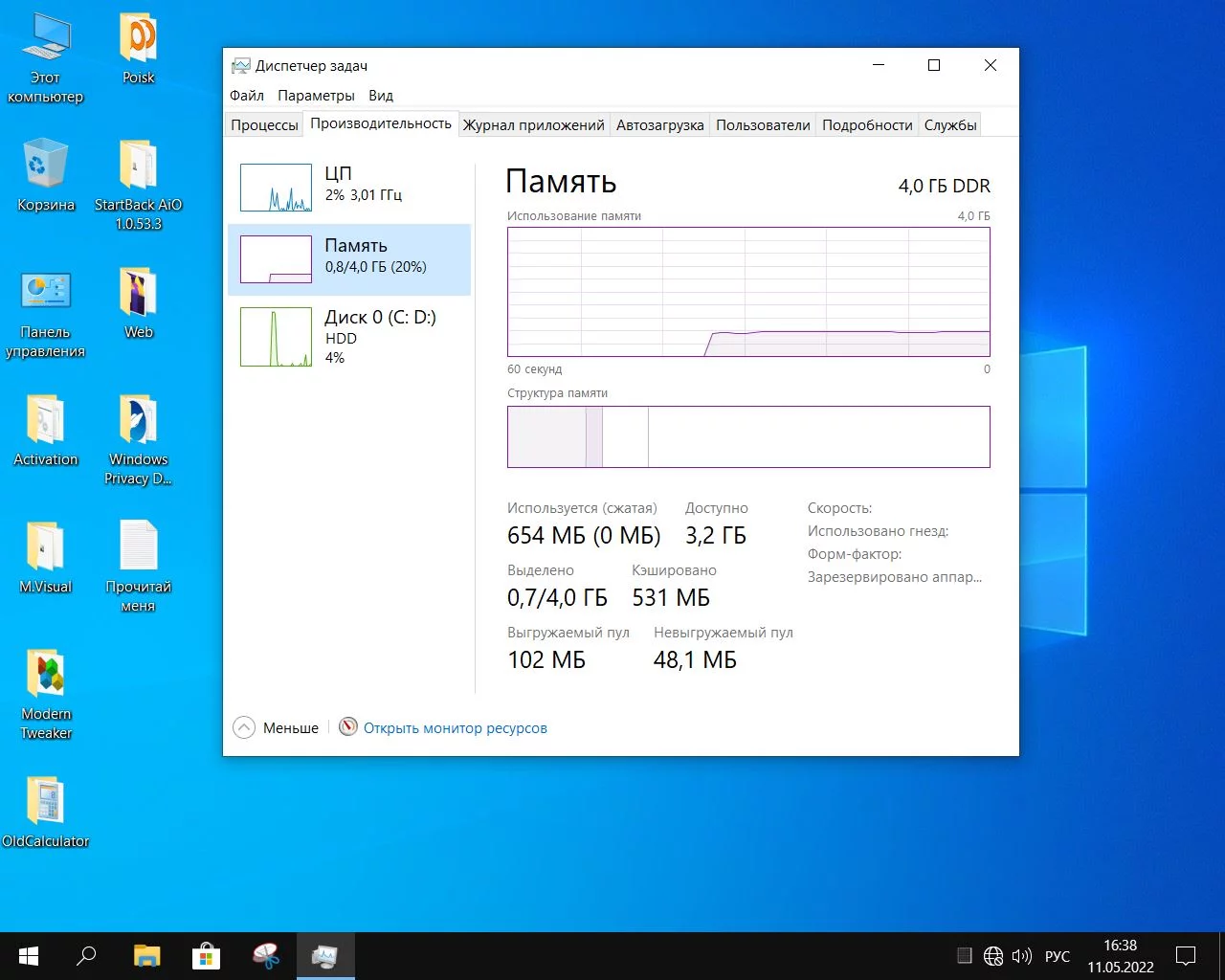
Task: Open Microsoft Store from the taskbar
Action: [206, 956]
